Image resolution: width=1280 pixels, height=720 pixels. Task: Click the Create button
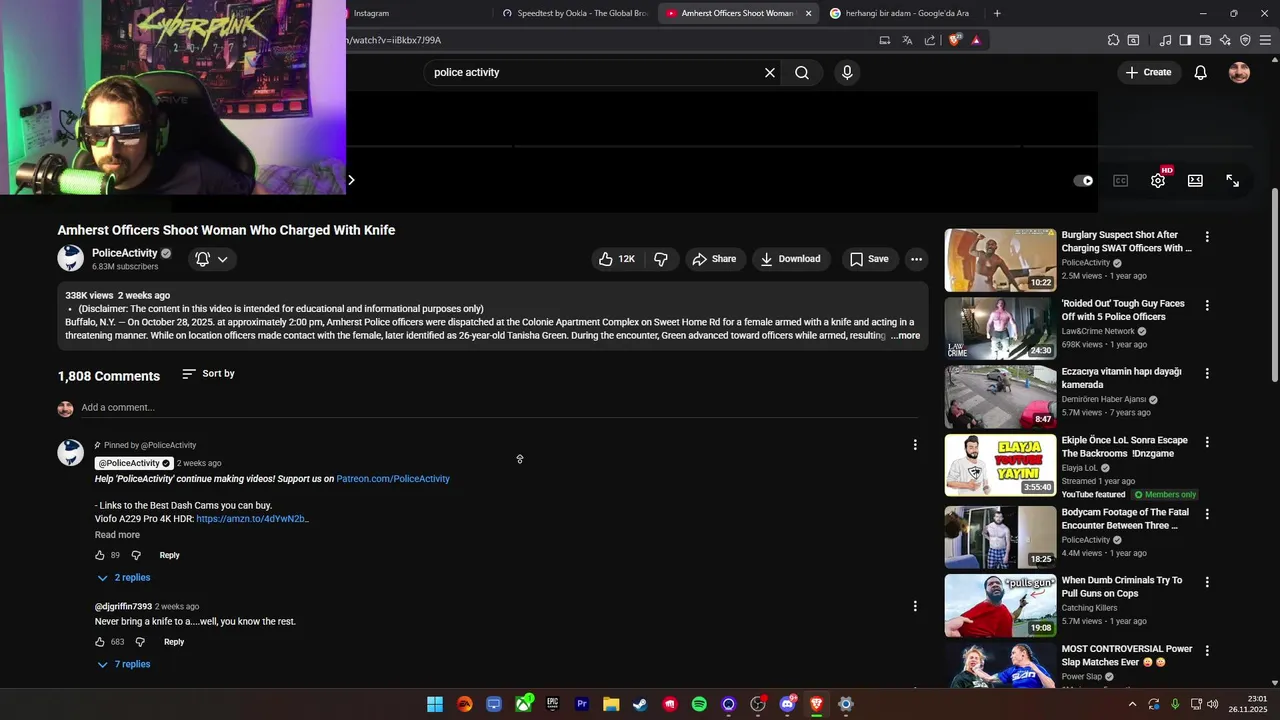pos(1148,72)
